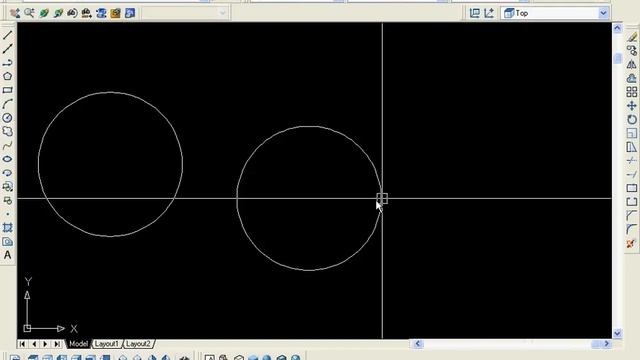Select the Offset tool
The image size is (640, 360).
click(632, 78)
